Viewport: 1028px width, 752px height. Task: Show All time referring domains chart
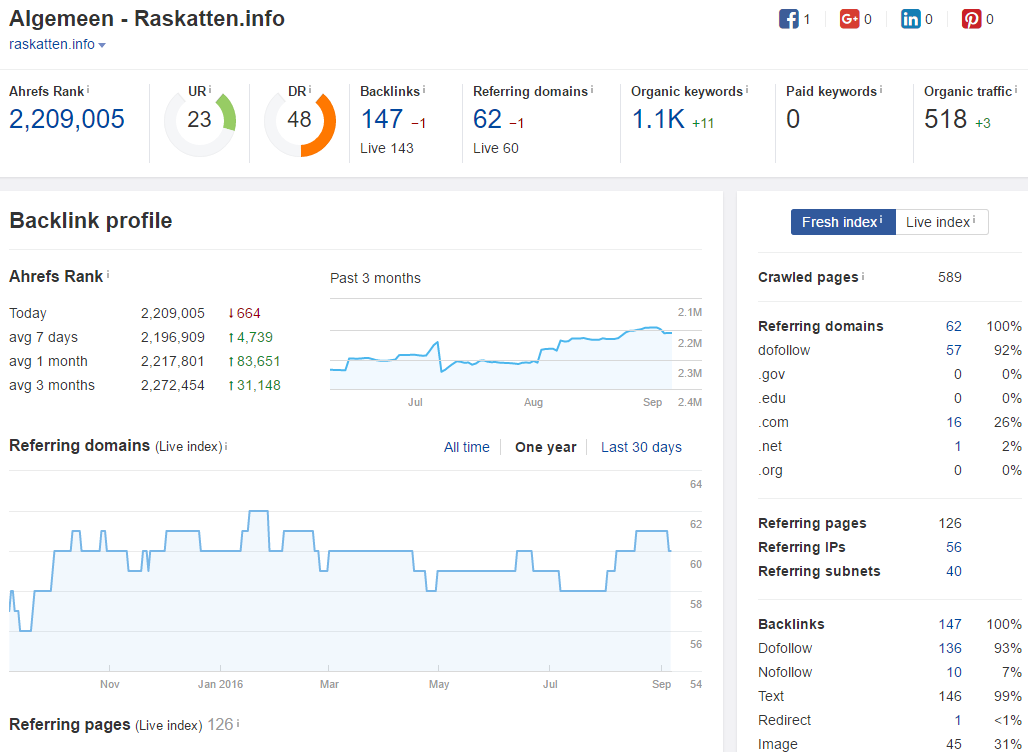point(467,447)
